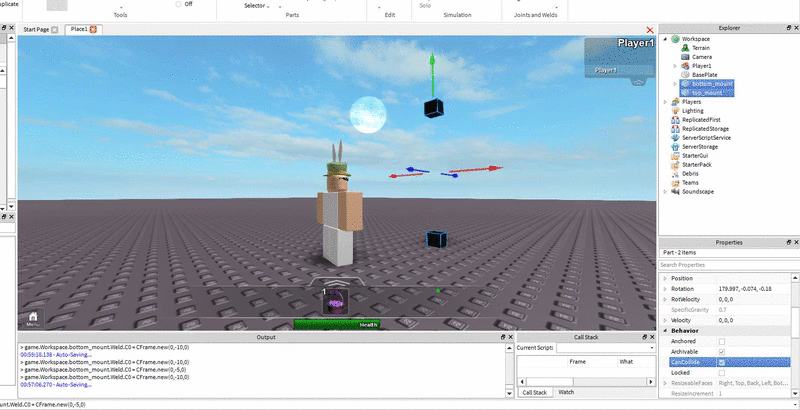Screen dimensions: 800x410
Task: Expand the Player1 node in Explorer
Action: [x=675, y=66]
